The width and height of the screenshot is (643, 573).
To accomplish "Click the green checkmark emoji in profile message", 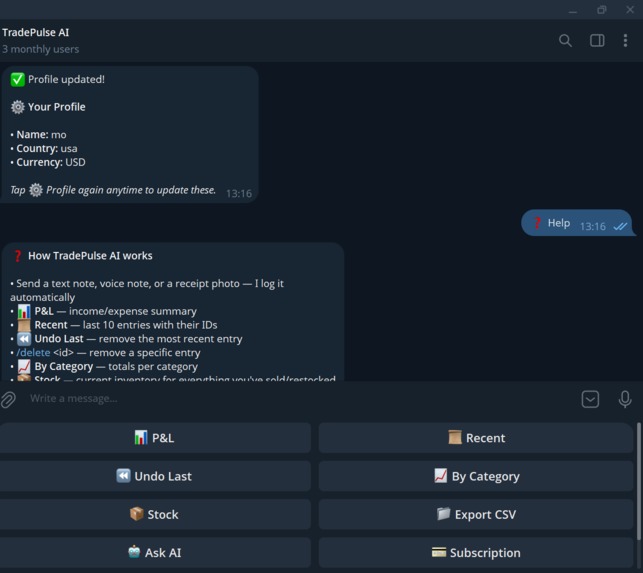I will pos(18,80).
